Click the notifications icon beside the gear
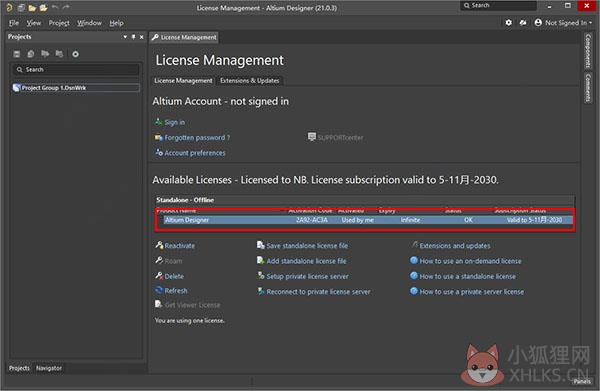Screen dimensions: 600x391 tap(523, 23)
